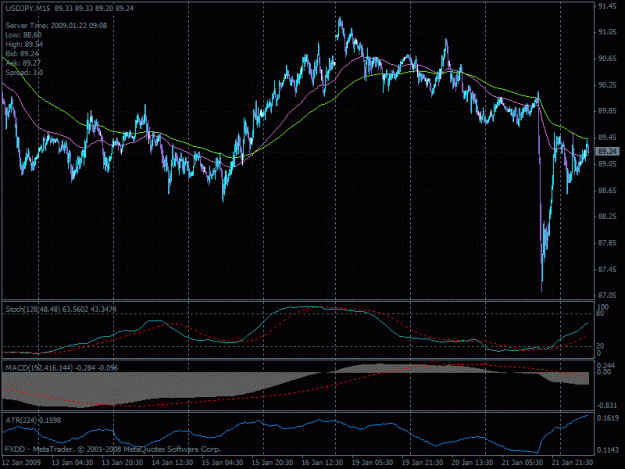The image size is (625, 469).
Task: Click the ATR scale value 0.1143
Action: (608, 450)
